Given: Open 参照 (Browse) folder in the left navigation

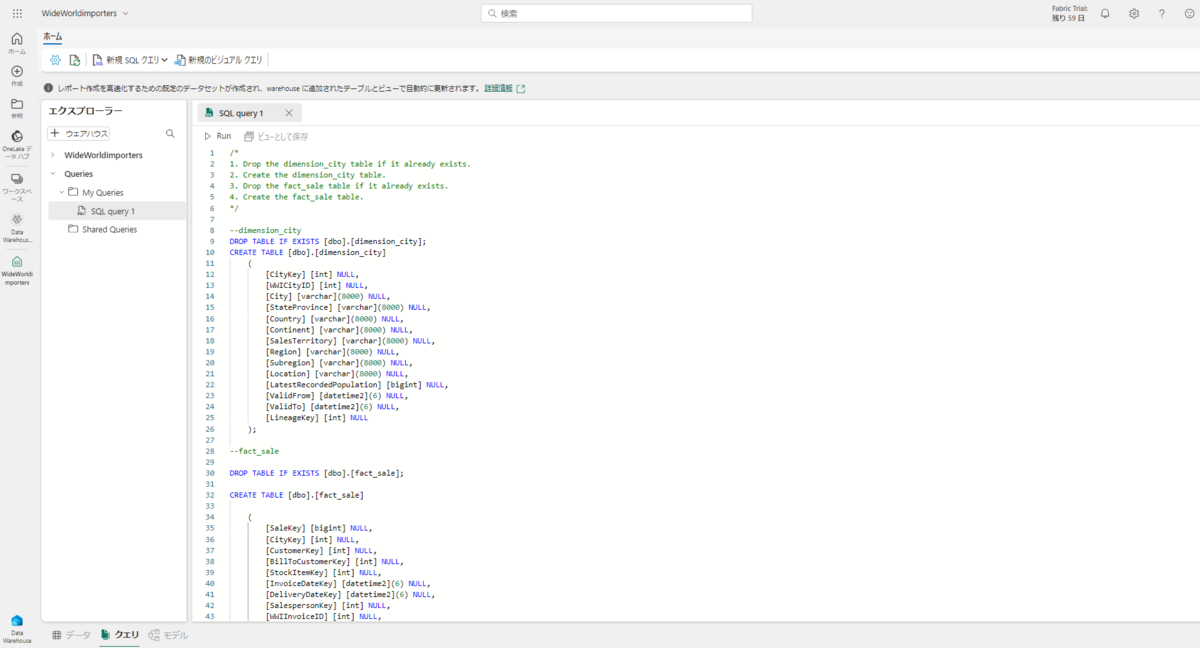Looking at the screenshot, I should [17, 107].
